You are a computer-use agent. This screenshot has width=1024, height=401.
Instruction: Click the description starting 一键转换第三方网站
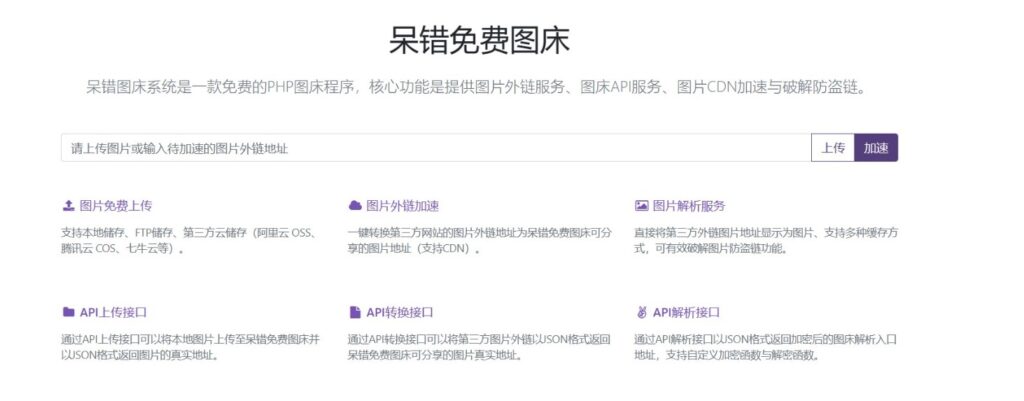tap(480, 240)
